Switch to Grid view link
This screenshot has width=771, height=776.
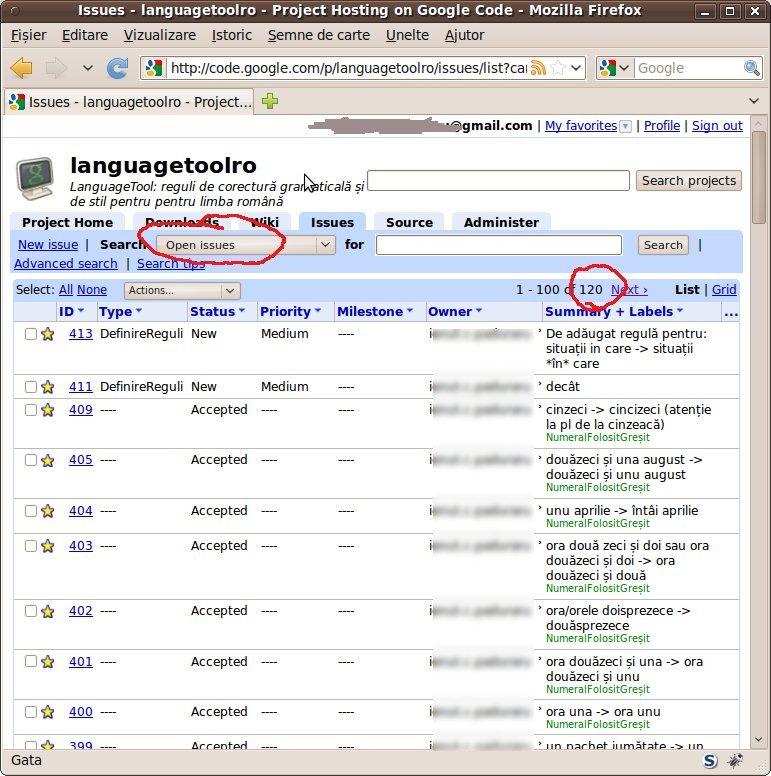point(724,290)
